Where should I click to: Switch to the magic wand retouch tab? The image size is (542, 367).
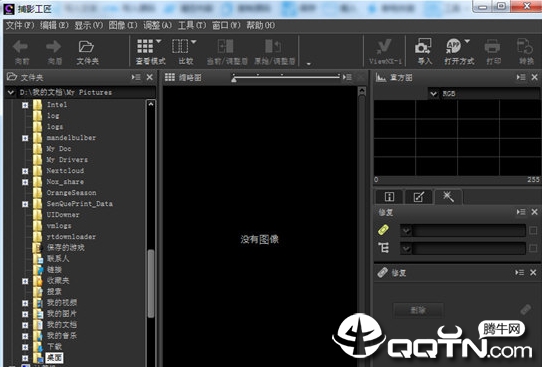pyautogui.click(x=448, y=197)
